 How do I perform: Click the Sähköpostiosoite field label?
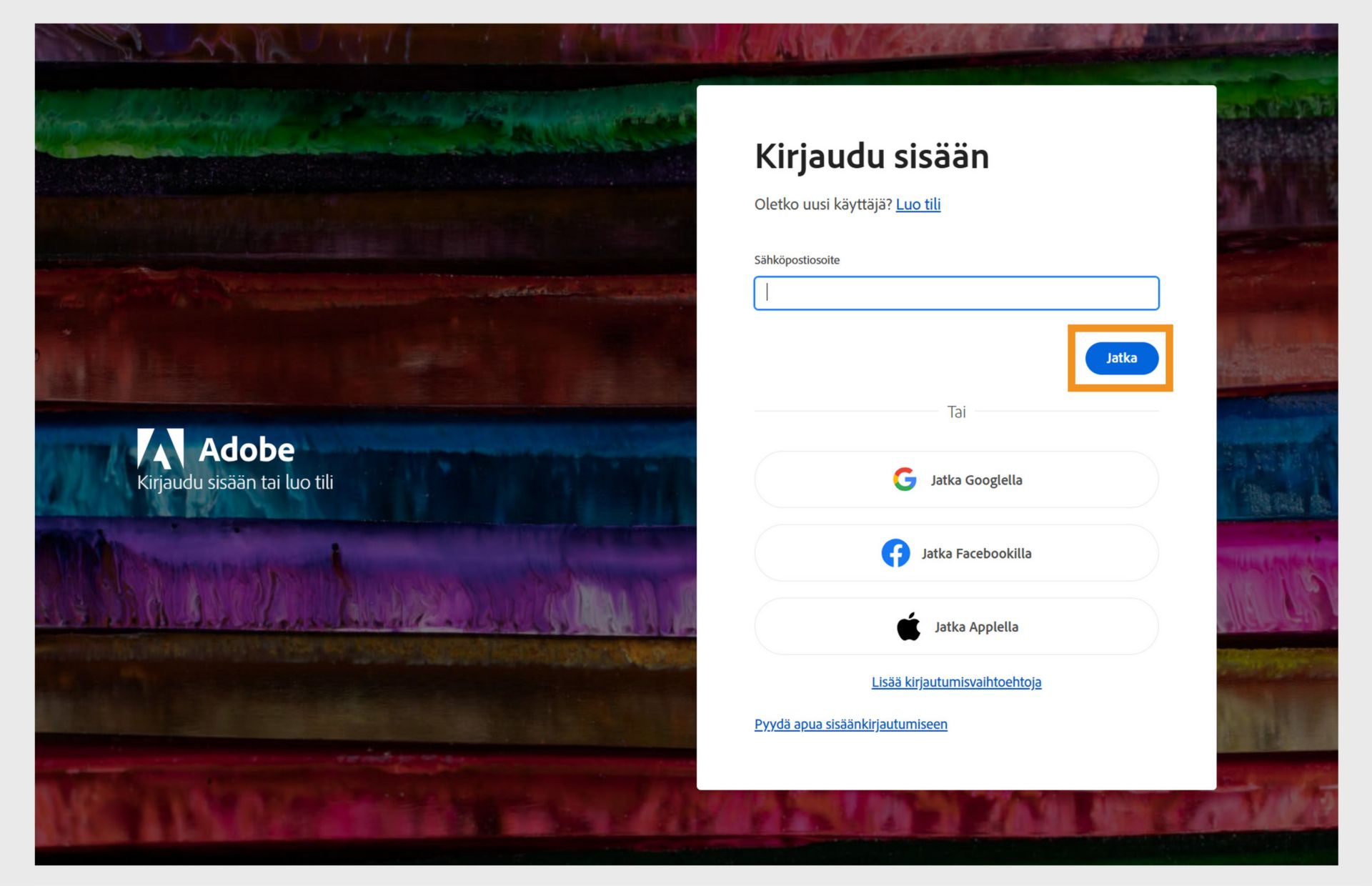797,260
